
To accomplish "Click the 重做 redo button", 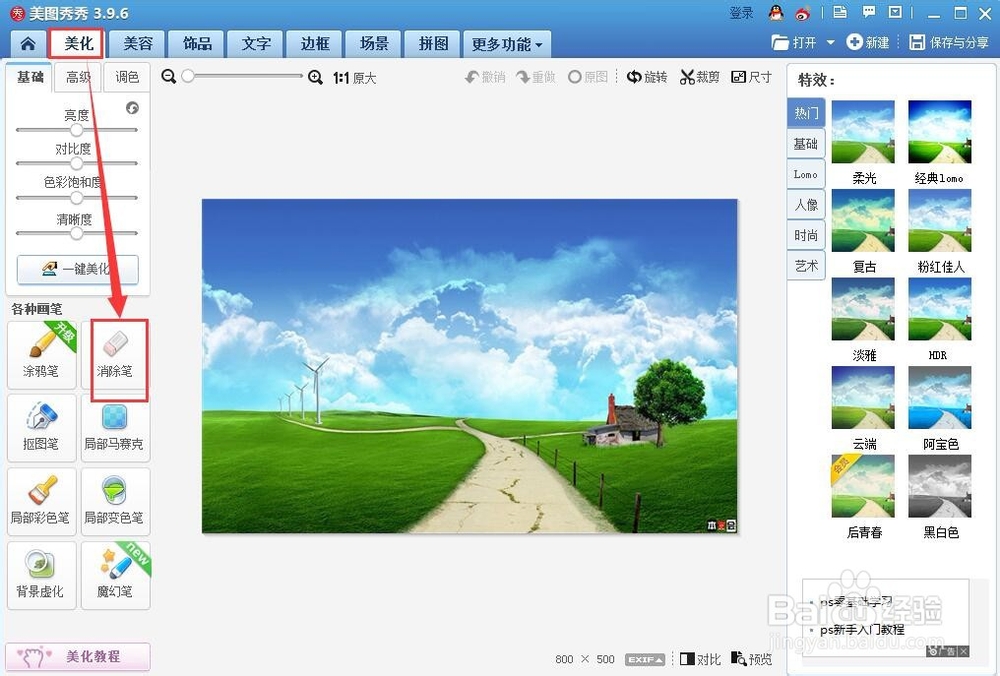I will pos(536,77).
